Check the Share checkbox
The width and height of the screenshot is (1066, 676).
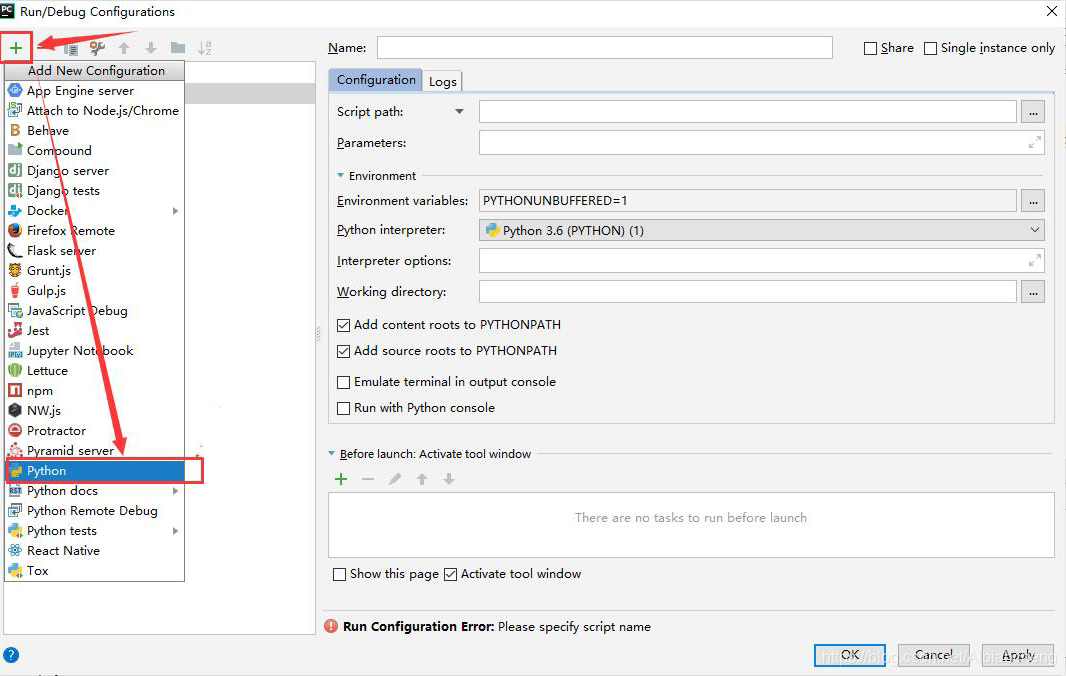(x=871, y=47)
